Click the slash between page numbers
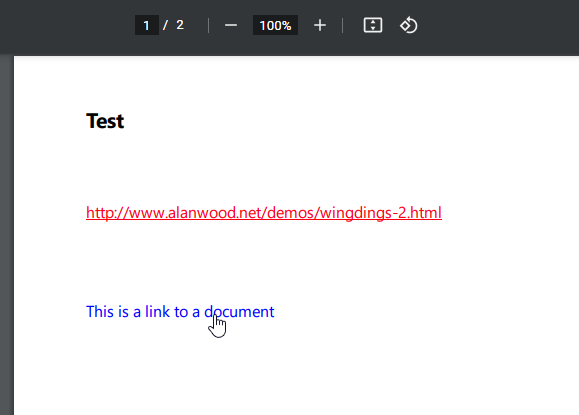The width and height of the screenshot is (579, 415). (165, 25)
